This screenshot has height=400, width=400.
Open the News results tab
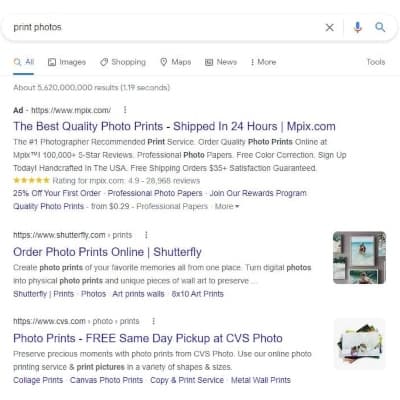tap(221, 62)
